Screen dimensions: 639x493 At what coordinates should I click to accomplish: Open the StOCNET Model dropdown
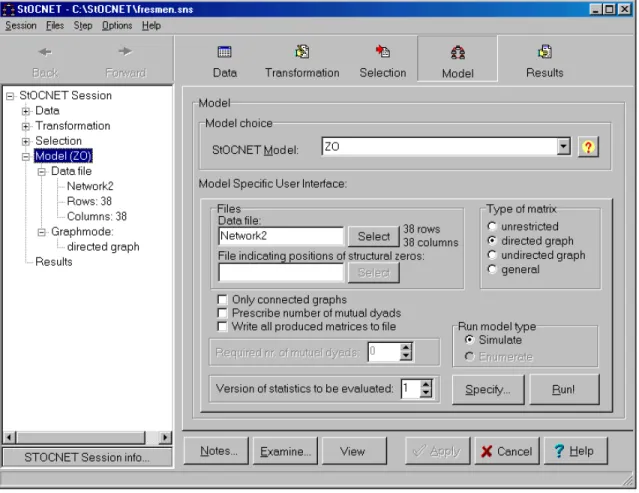[563, 146]
